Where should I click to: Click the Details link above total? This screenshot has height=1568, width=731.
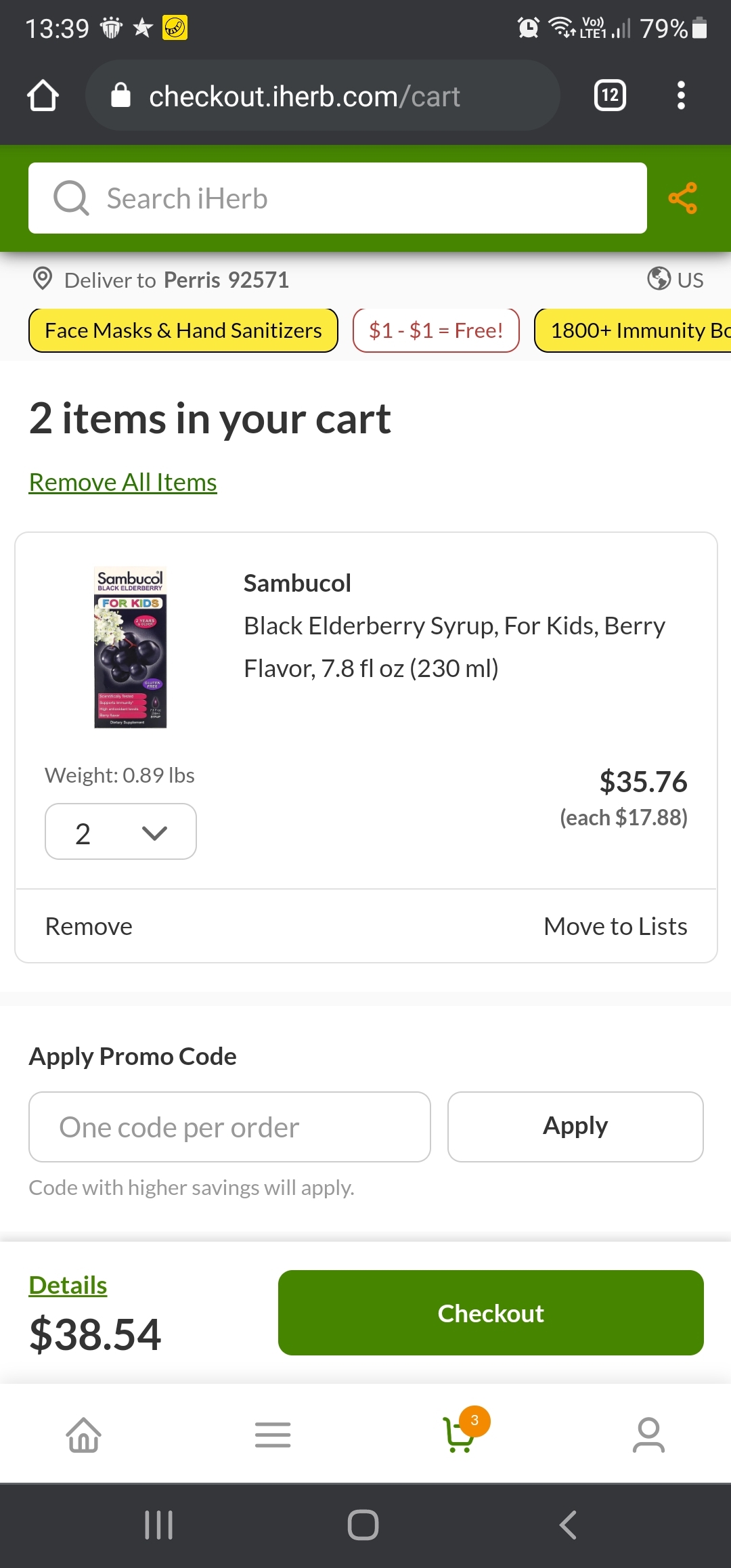(x=68, y=1285)
